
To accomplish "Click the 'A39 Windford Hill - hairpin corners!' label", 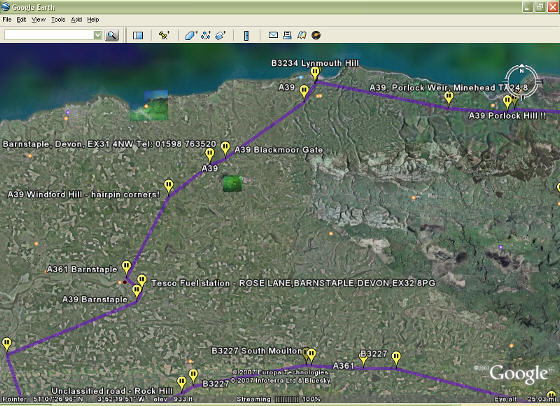I will (x=84, y=194).
